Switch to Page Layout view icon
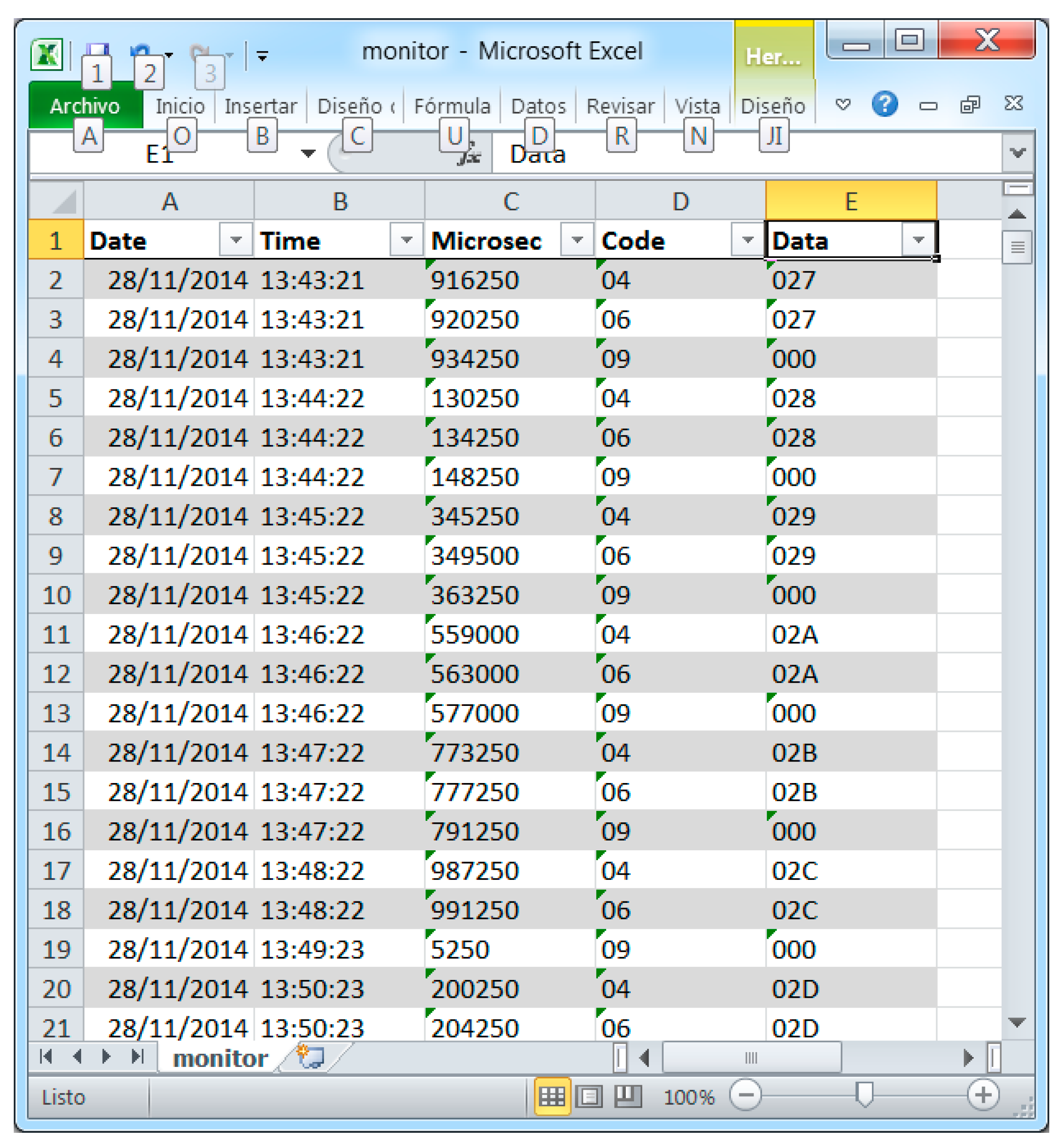This screenshot has width=1064, height=1148. pyautogui.click(x=589, y=1095)
